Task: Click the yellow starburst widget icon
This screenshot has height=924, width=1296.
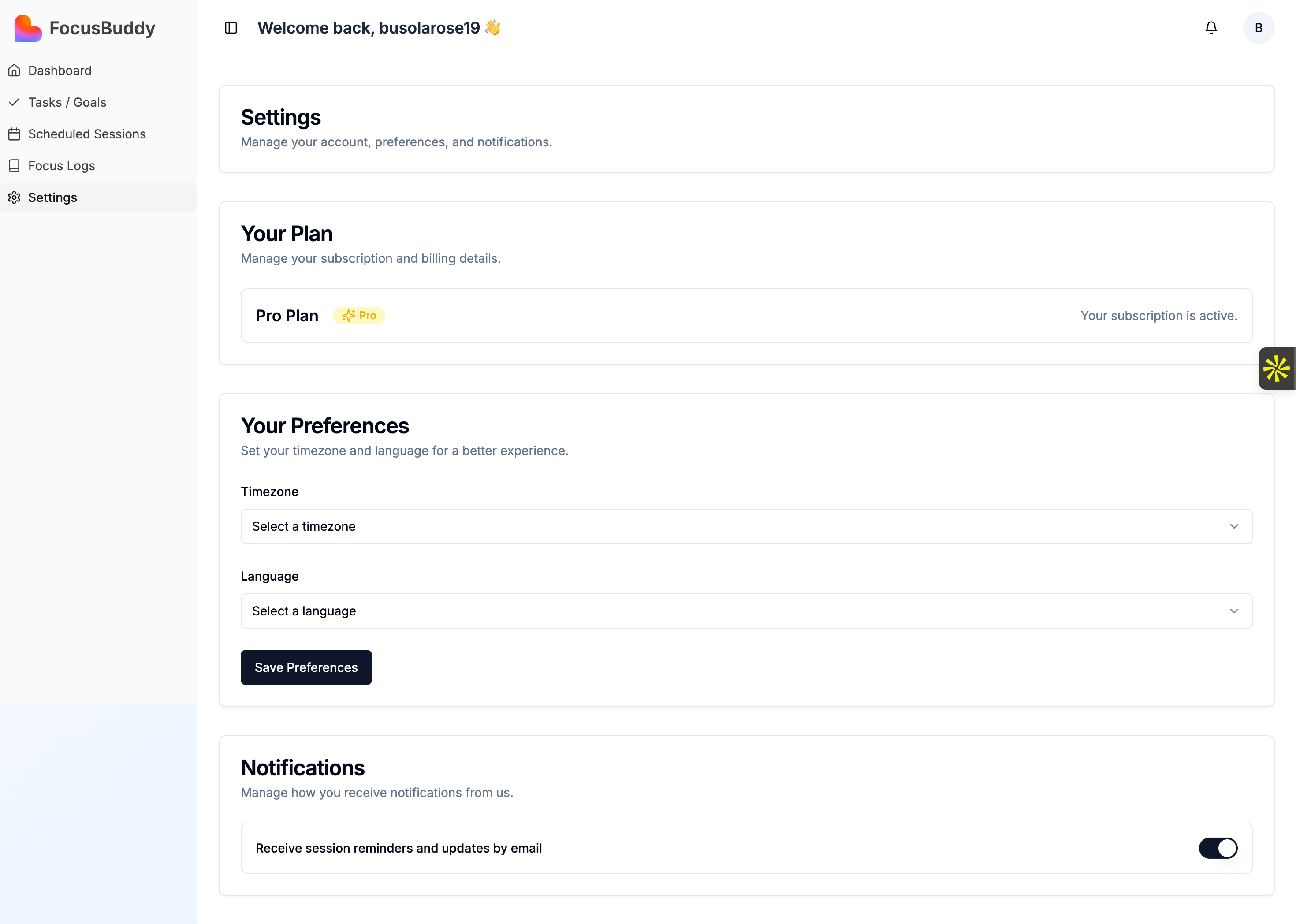Action: coord(1276,369)
